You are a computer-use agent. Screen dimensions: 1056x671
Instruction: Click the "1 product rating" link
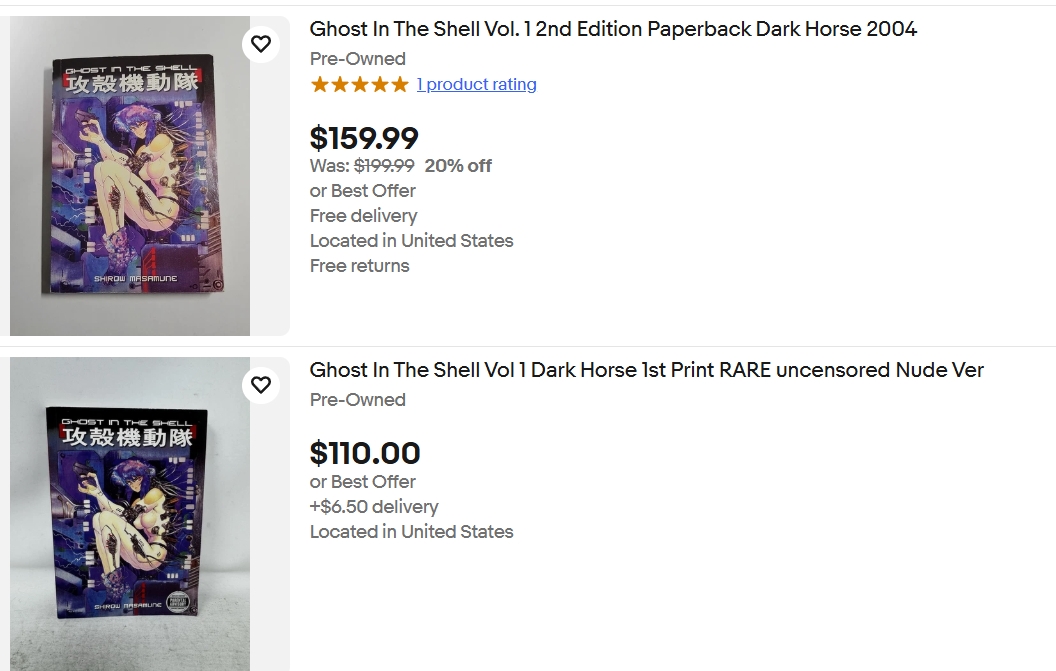476,85
